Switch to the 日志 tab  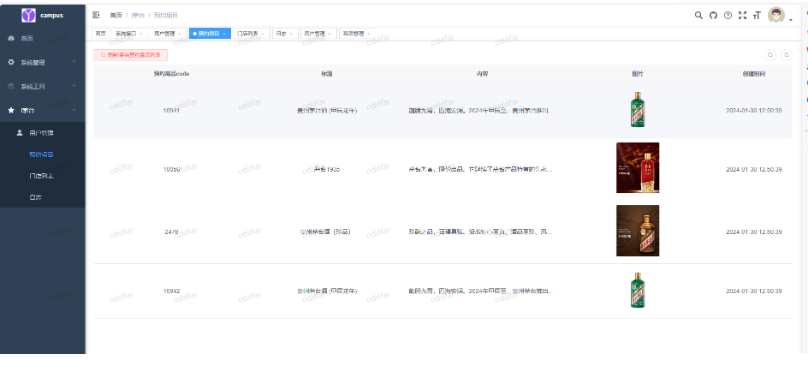pyautogui.click(x=285, y=33)
